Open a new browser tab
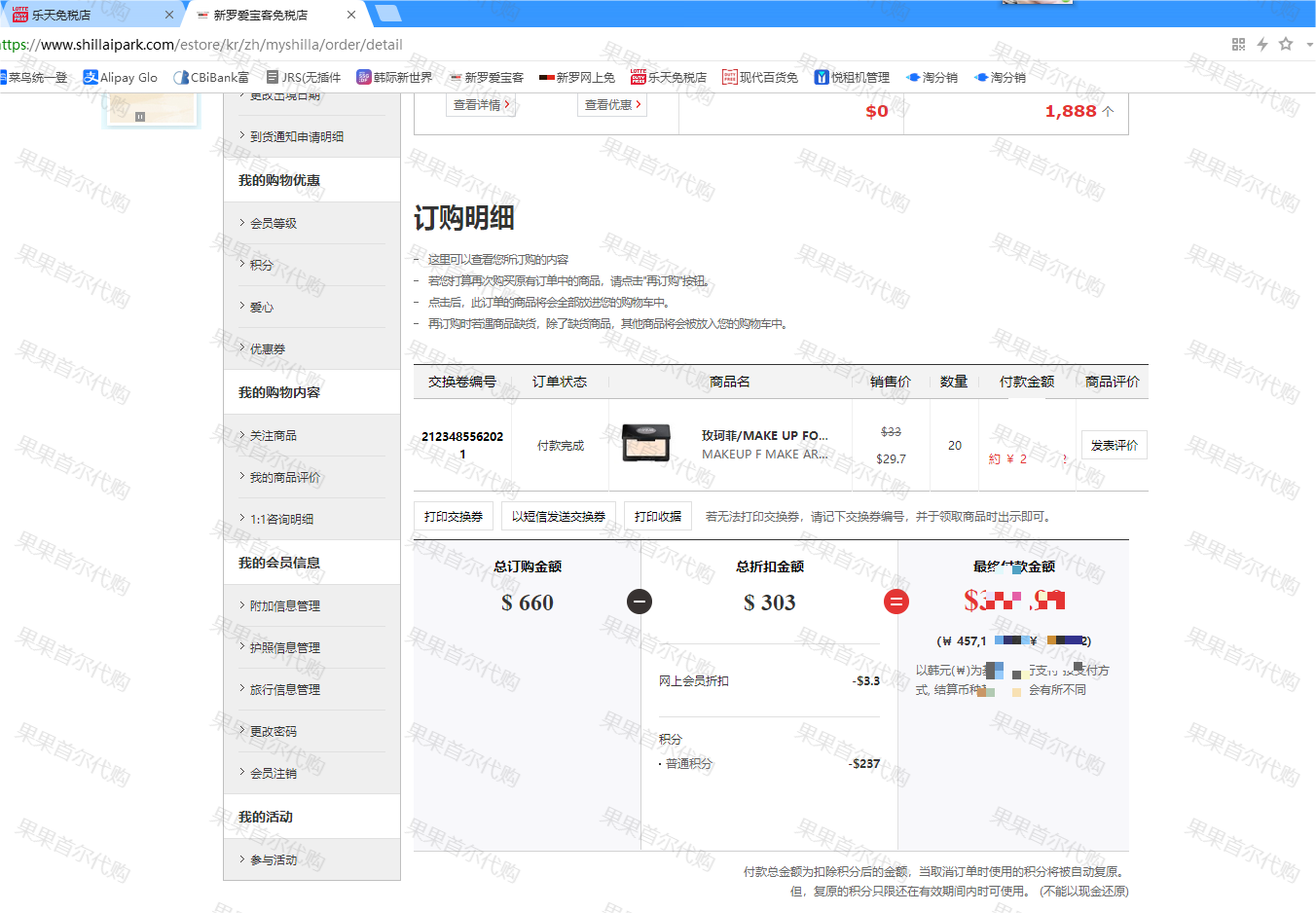The image size is (1316, 913). [388, 14]
